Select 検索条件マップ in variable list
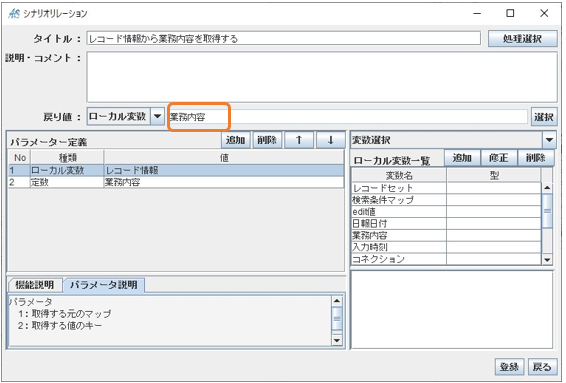The image size is (566, 383). click(399, 200)
